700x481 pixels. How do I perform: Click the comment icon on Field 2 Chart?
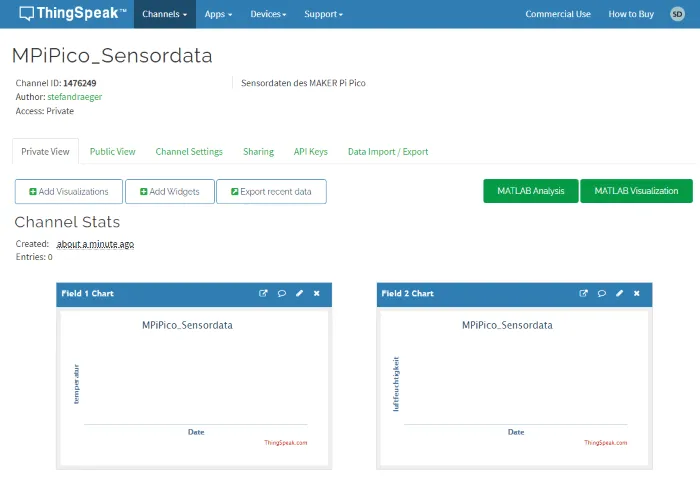pyautogui.click(x=601, y=294)
